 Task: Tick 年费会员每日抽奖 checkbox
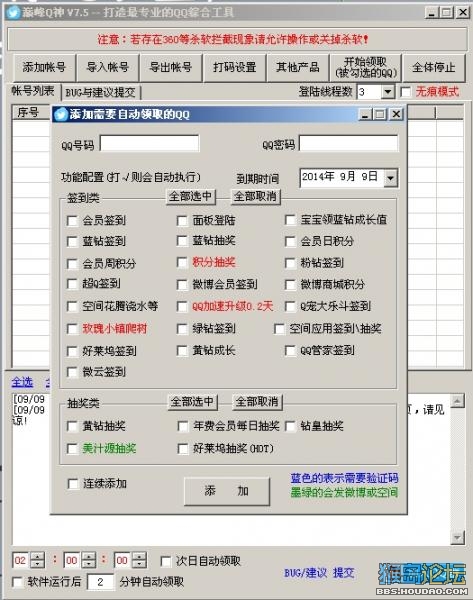click(x=183, y=426)
